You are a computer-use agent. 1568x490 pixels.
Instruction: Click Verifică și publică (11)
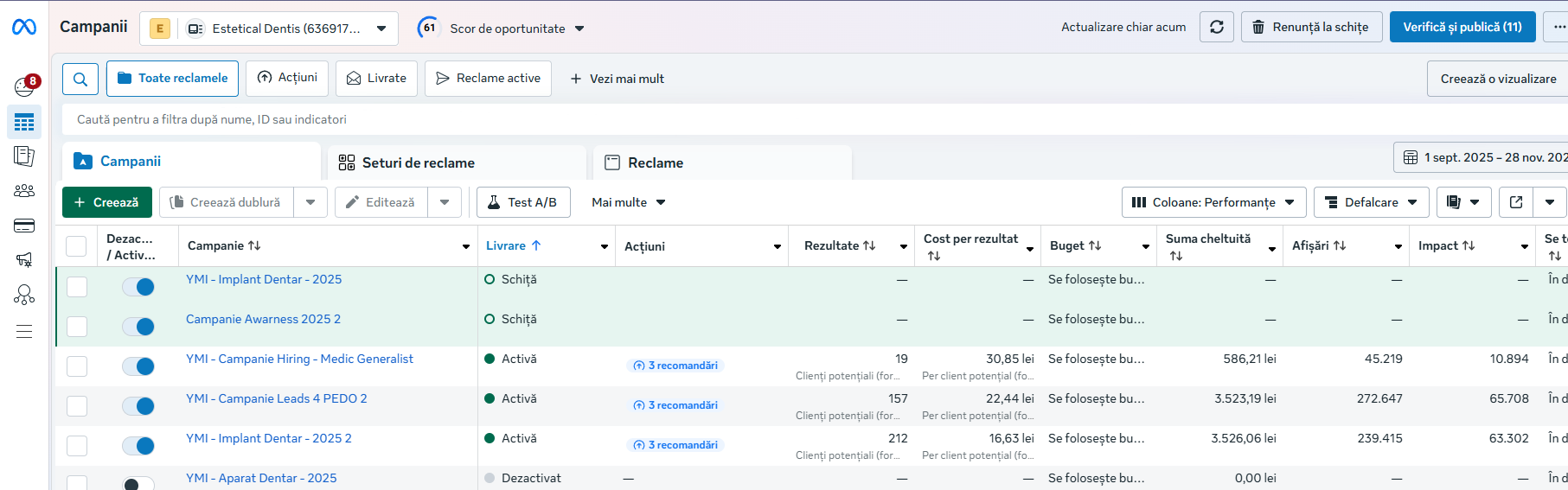1462,27
